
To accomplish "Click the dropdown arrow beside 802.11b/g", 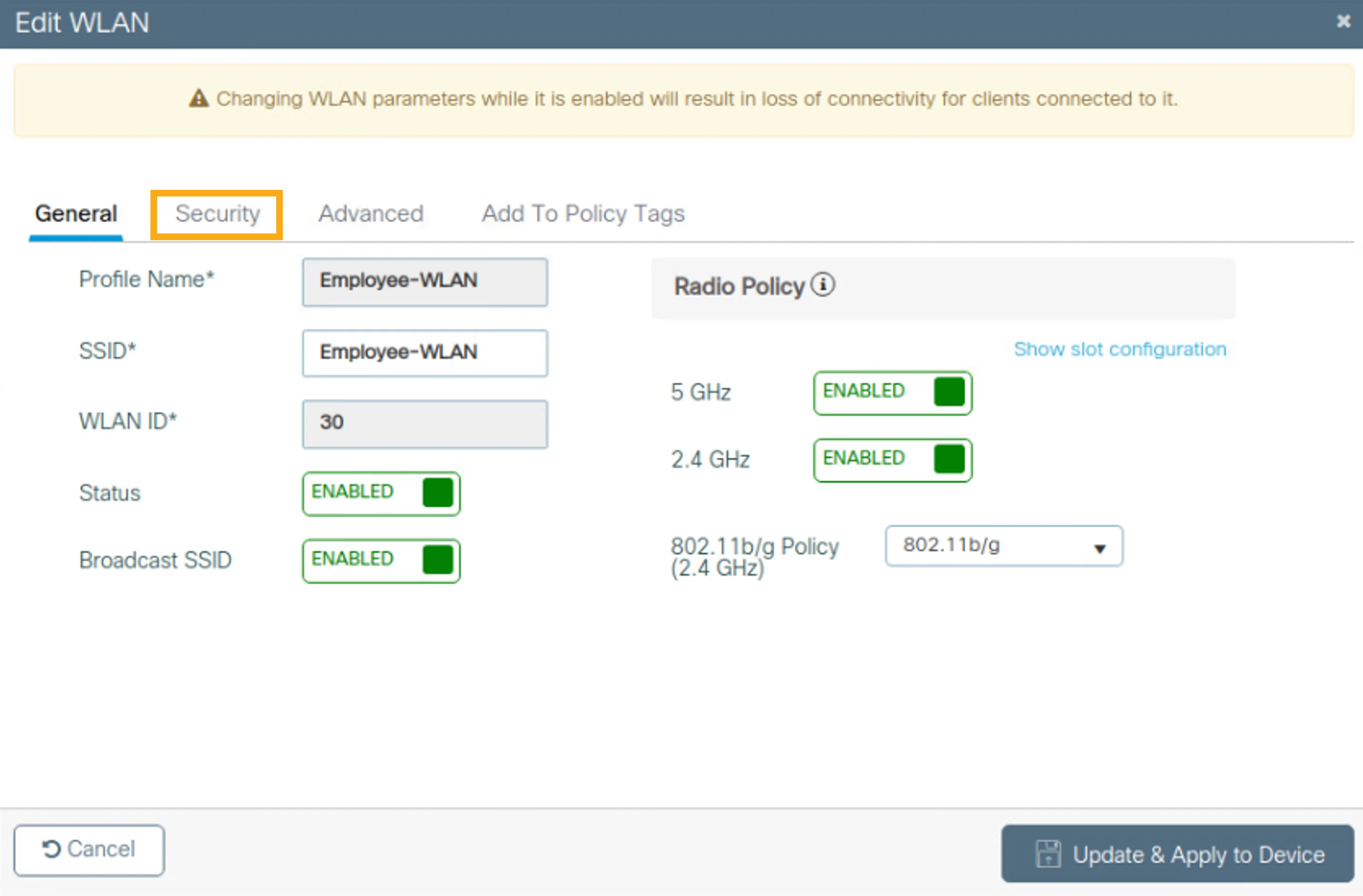I will point(1100,549).
